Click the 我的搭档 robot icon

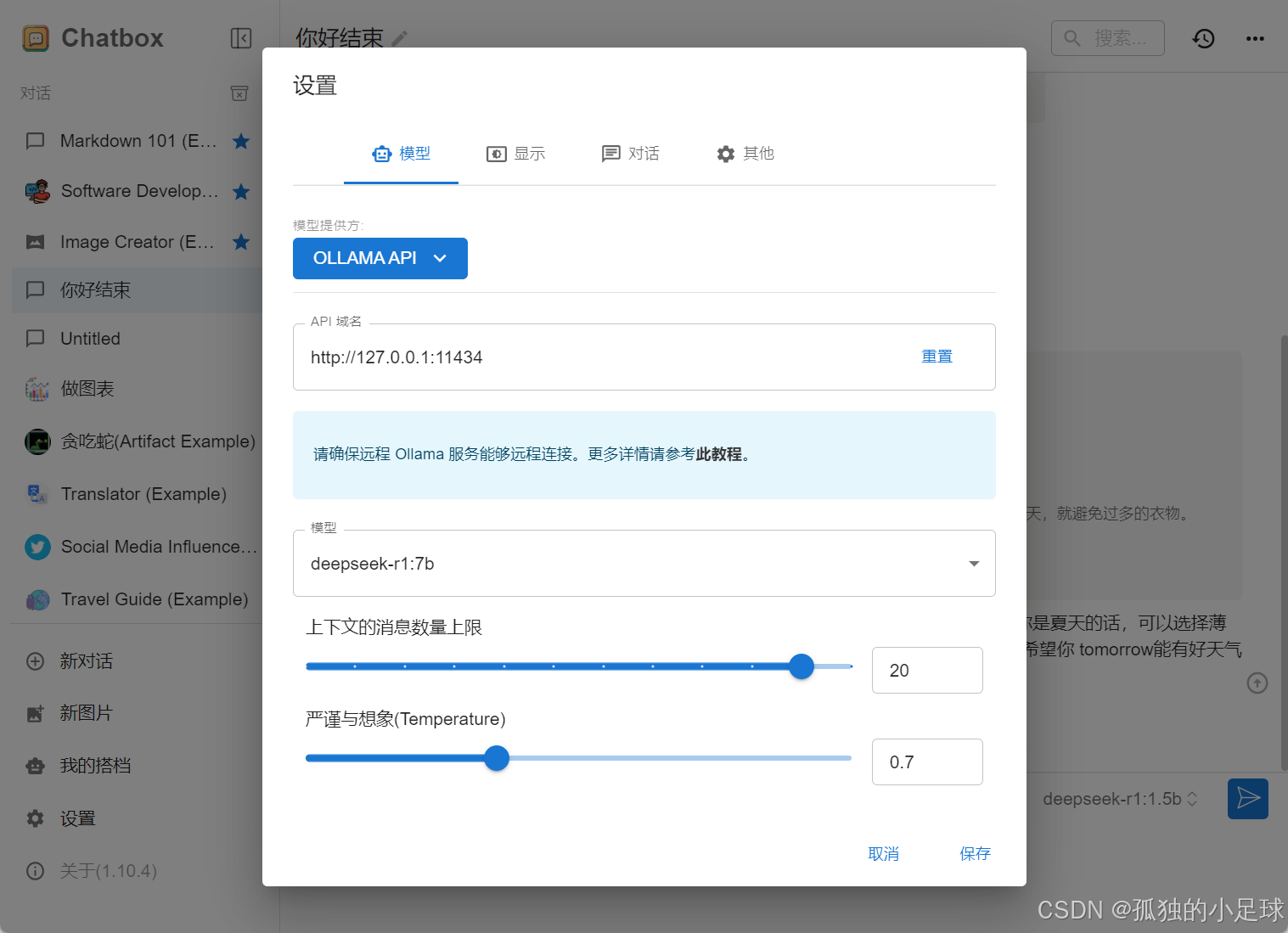pyautogui.click(x=36, y=767)
